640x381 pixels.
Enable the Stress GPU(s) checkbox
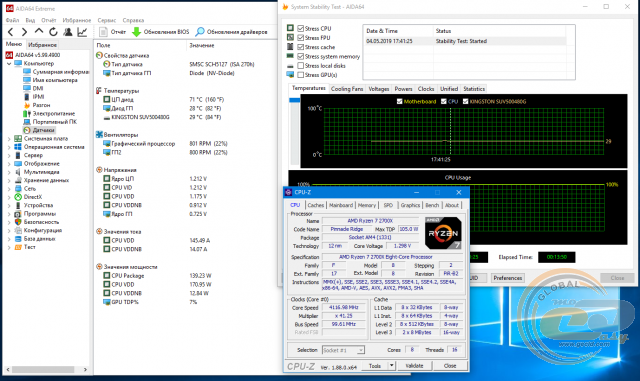(301, 75)
